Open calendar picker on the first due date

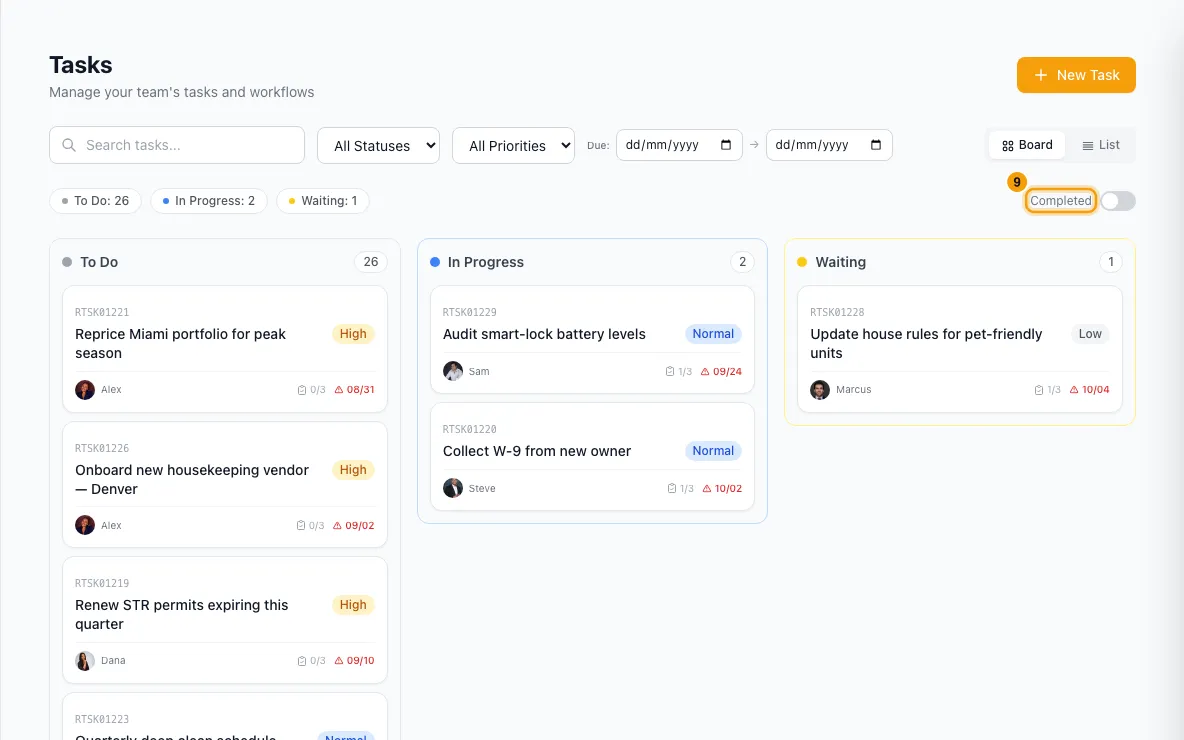tap(726, 145)
